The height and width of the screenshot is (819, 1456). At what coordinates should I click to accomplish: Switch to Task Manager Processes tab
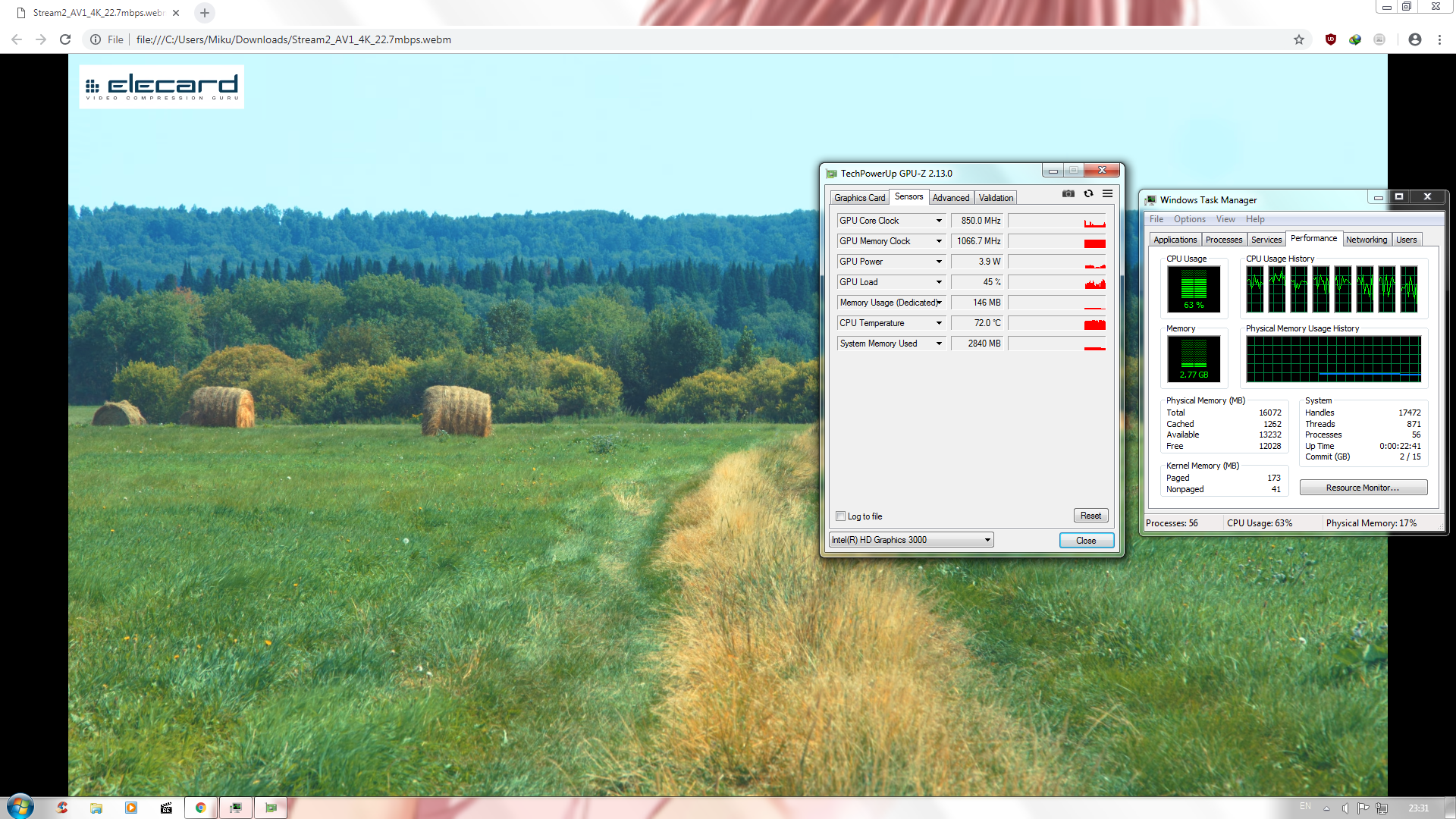(x=1224, y=240)
